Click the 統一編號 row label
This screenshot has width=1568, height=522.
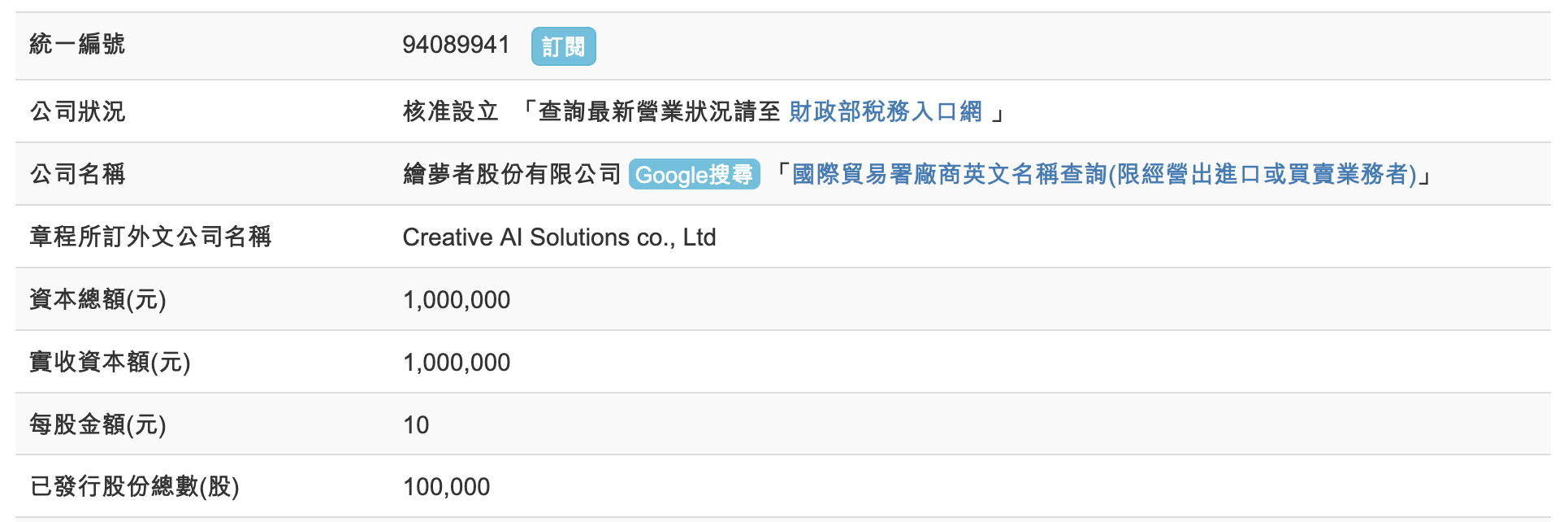[x=77, y=44]
